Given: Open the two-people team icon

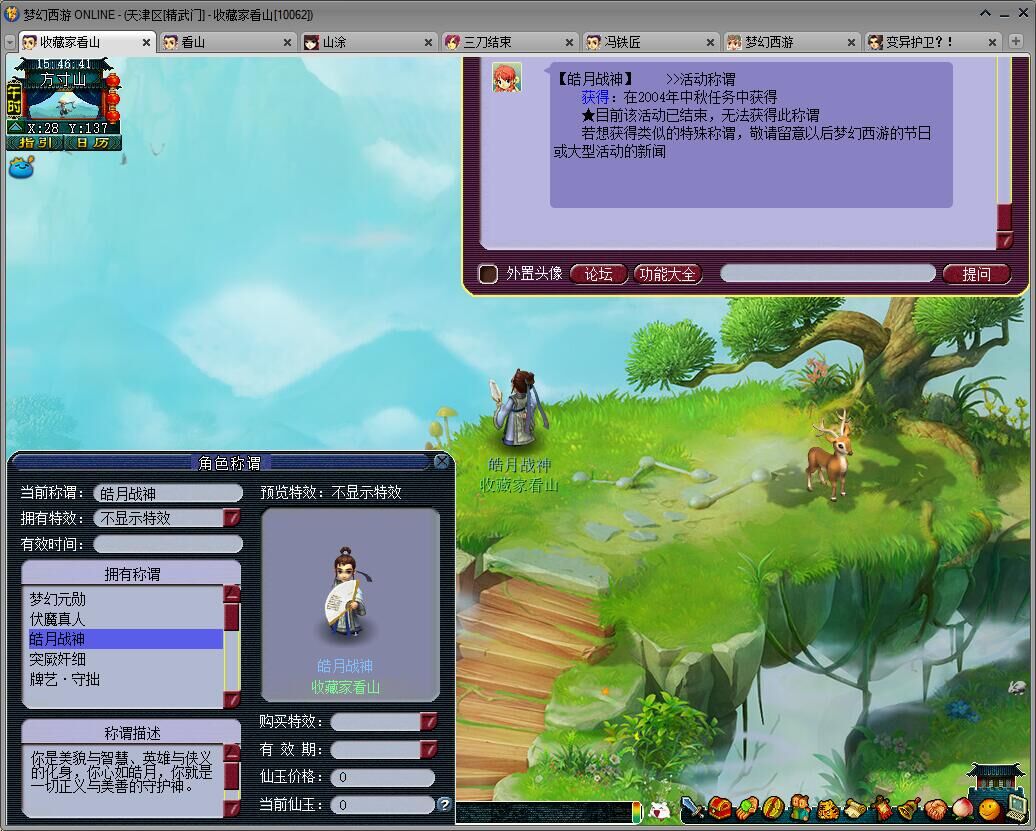Looking at the screenshot, I should [x=800, y=807].
